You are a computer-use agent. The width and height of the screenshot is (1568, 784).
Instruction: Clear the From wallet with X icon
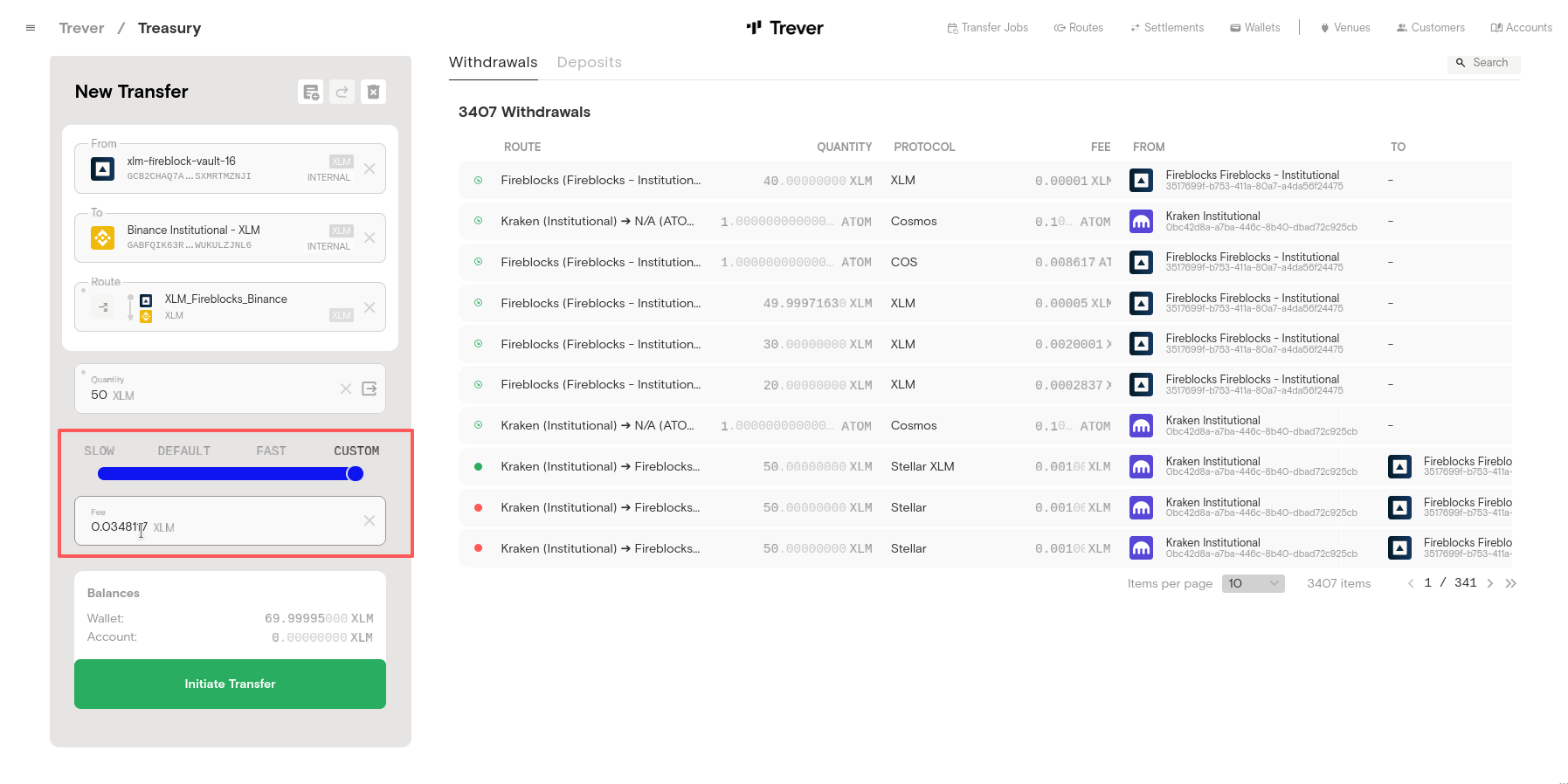pyautogui.click(x=370, y=168)
